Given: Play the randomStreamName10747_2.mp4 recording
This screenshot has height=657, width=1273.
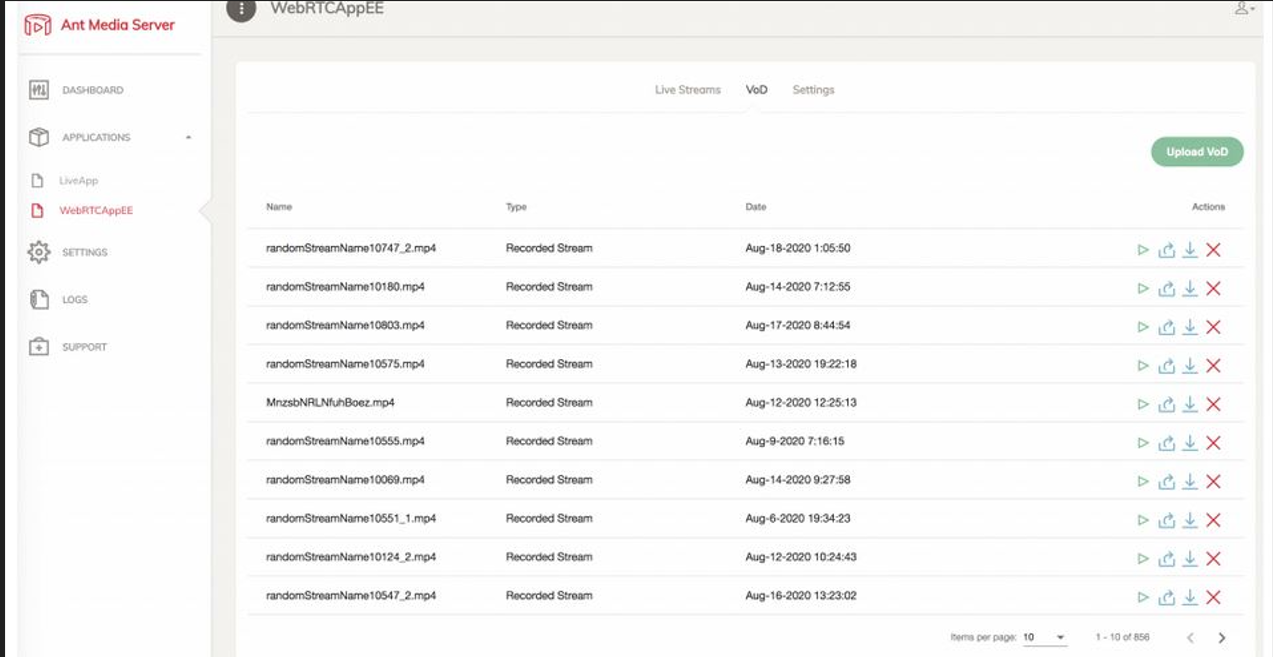Looking at the screenshot, I should point(1141,249).
